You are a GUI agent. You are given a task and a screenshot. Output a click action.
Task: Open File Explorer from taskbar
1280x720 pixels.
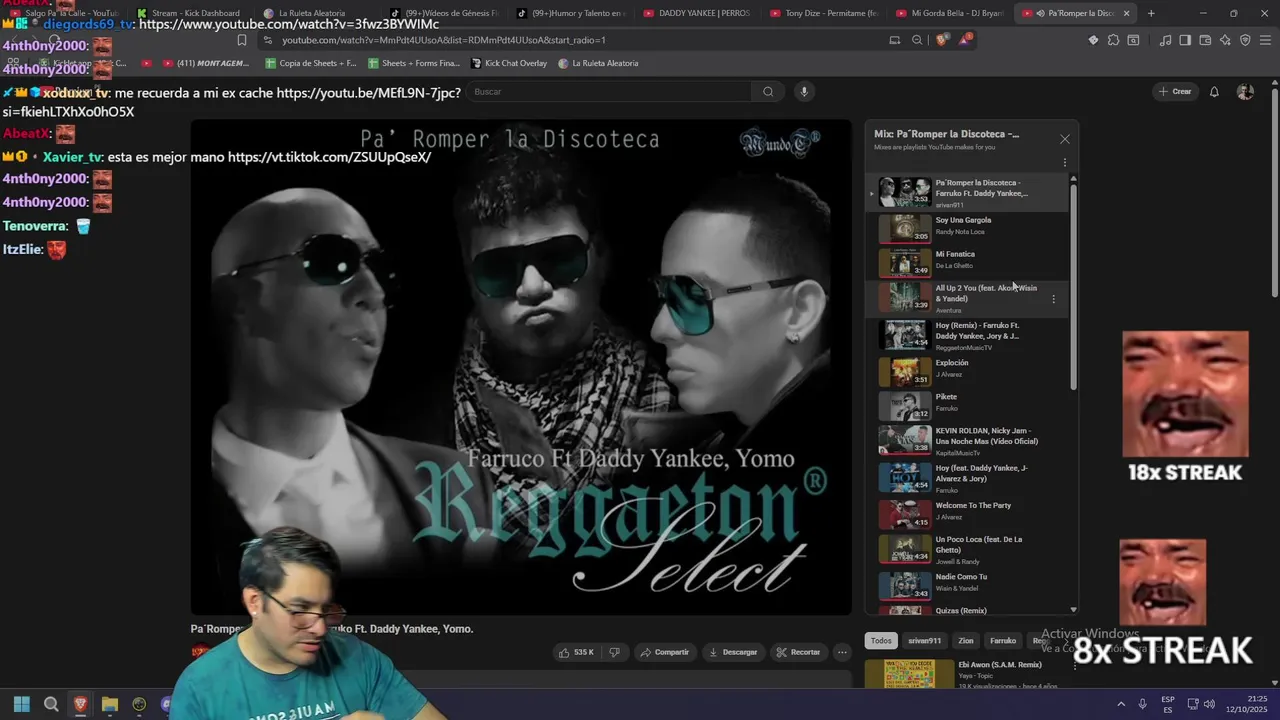click(x=110, y=704)
